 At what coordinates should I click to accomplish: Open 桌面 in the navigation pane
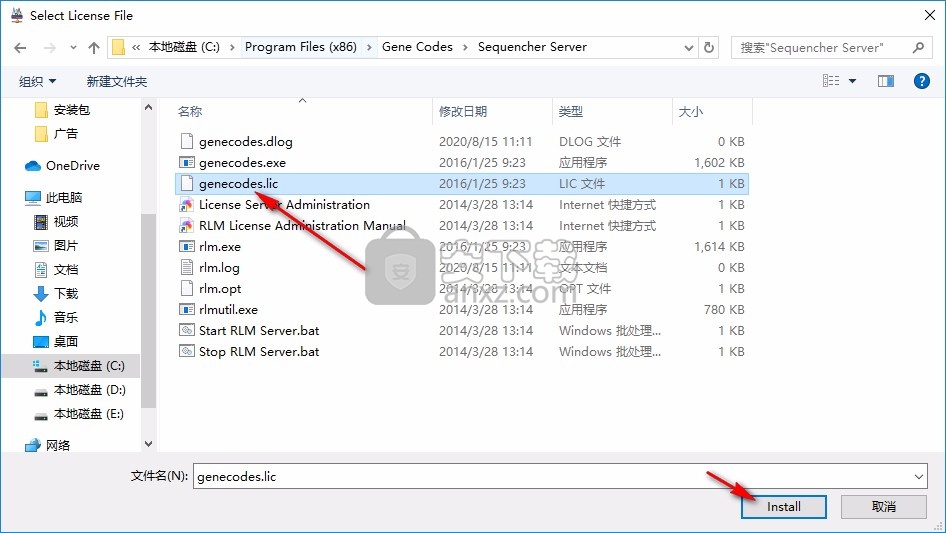(65, 342)
